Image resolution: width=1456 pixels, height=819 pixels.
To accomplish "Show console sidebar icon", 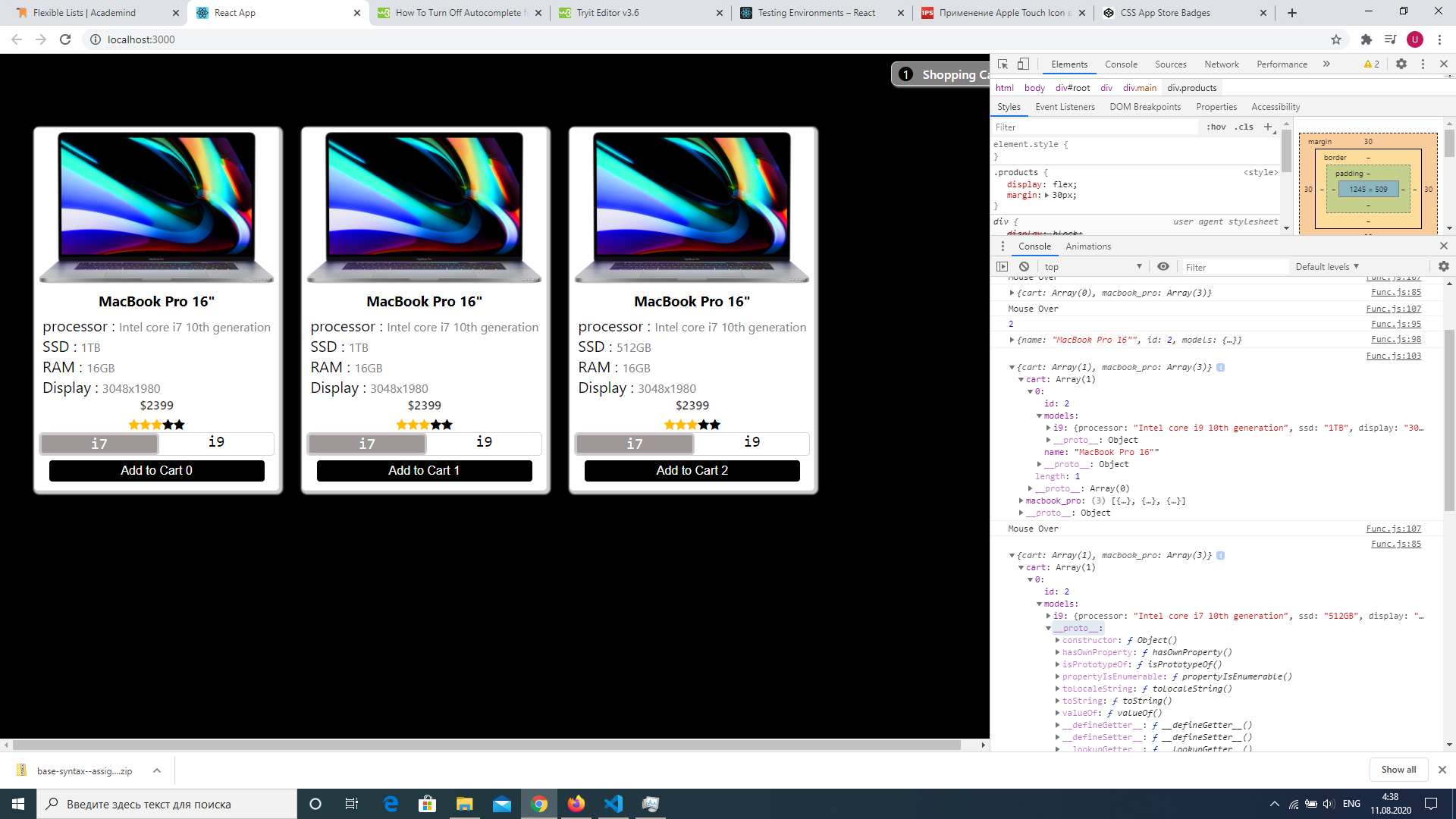I will click(1003, 267).
